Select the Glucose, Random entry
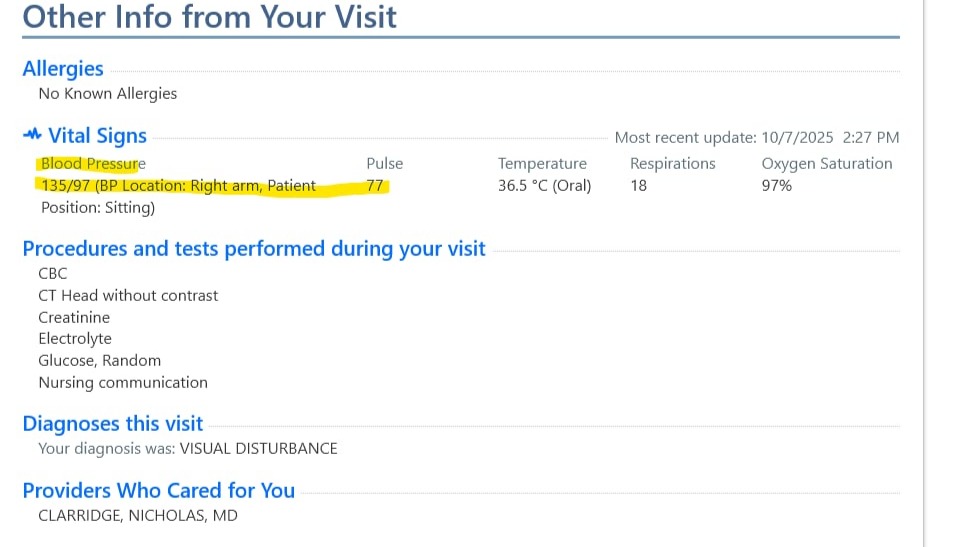The height and width of the screenshot is (547, 969). (100, 360)
